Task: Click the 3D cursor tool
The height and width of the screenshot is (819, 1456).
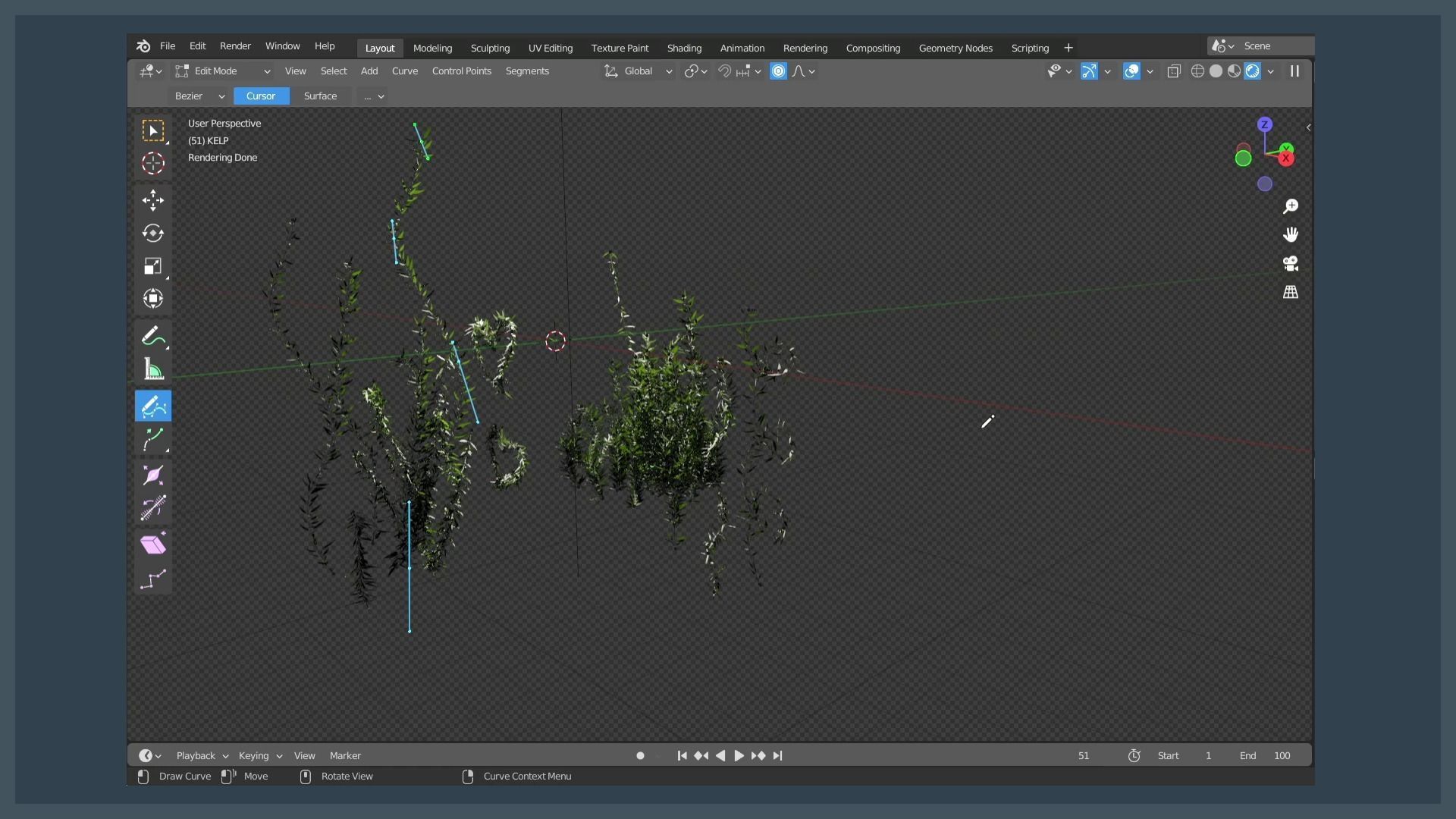Action: tap(153, 163)
